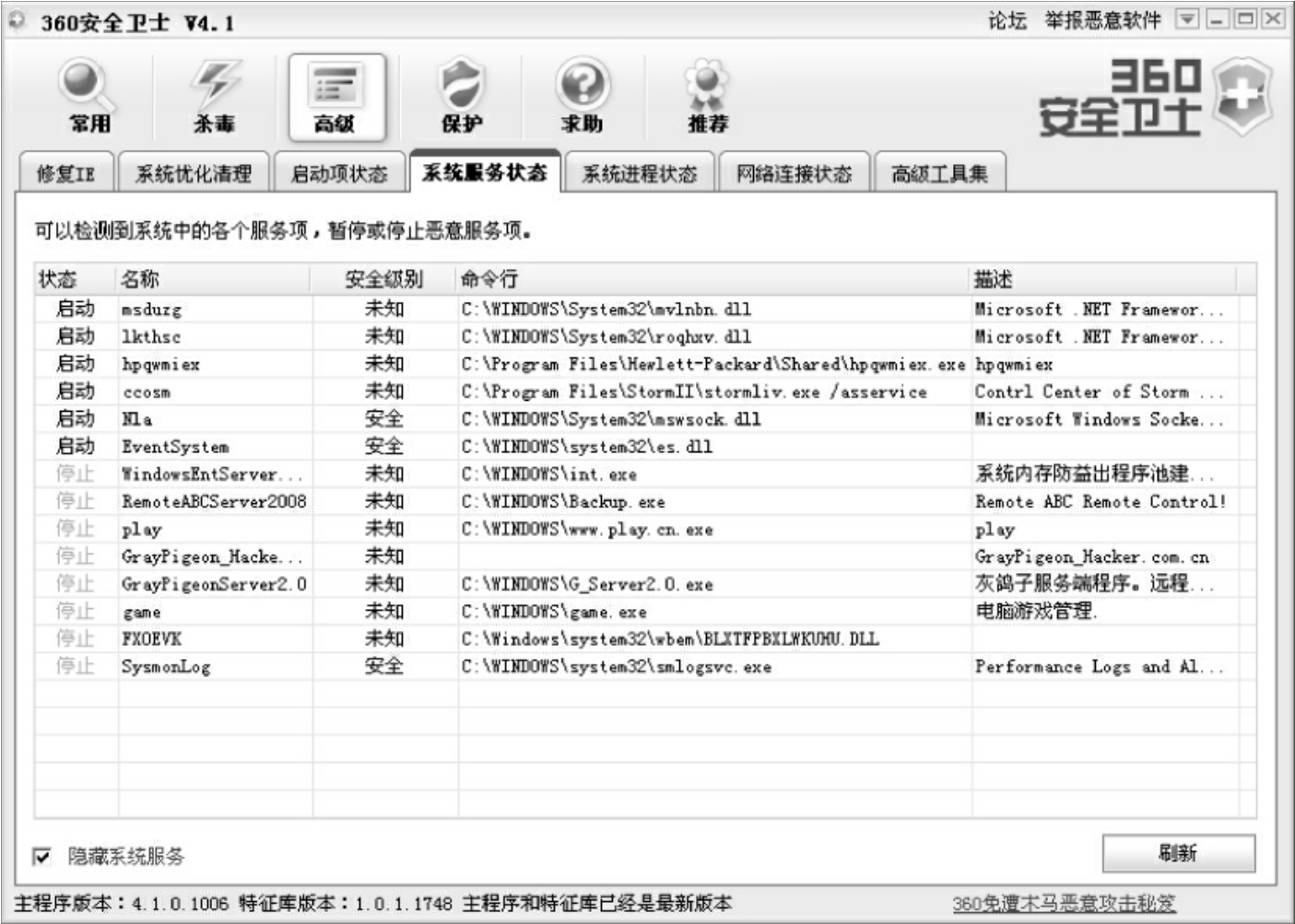Screen dimensions: 1295x924
Task: Select the WindowsEntServer... service row
Action: [645, 474]
